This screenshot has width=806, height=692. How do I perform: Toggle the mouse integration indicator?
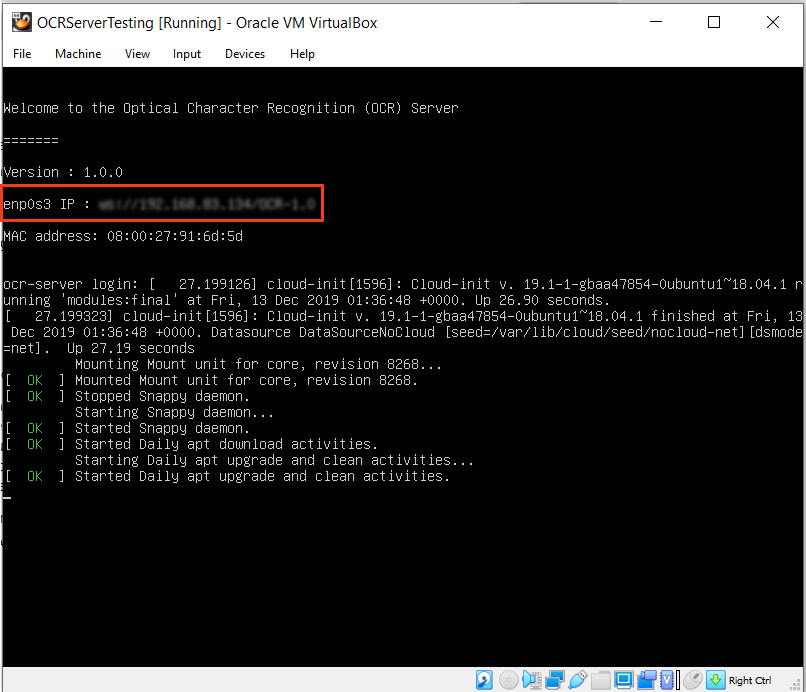tap(692, 680)
